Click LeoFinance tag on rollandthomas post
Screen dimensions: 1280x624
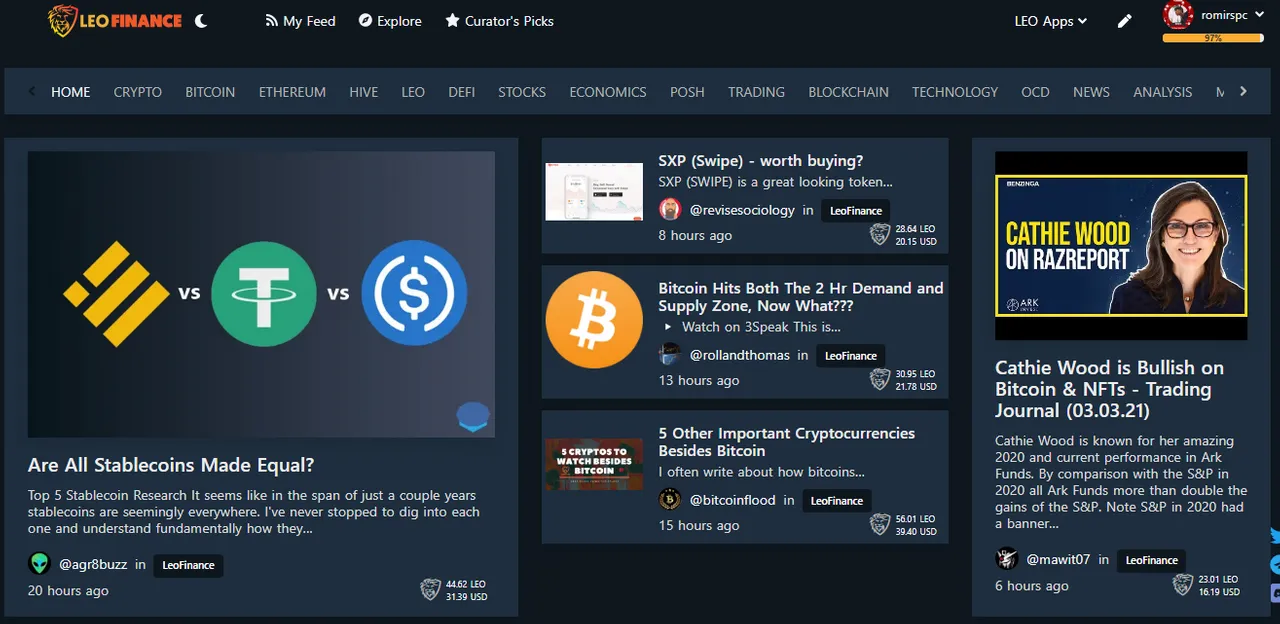point(851,356)
